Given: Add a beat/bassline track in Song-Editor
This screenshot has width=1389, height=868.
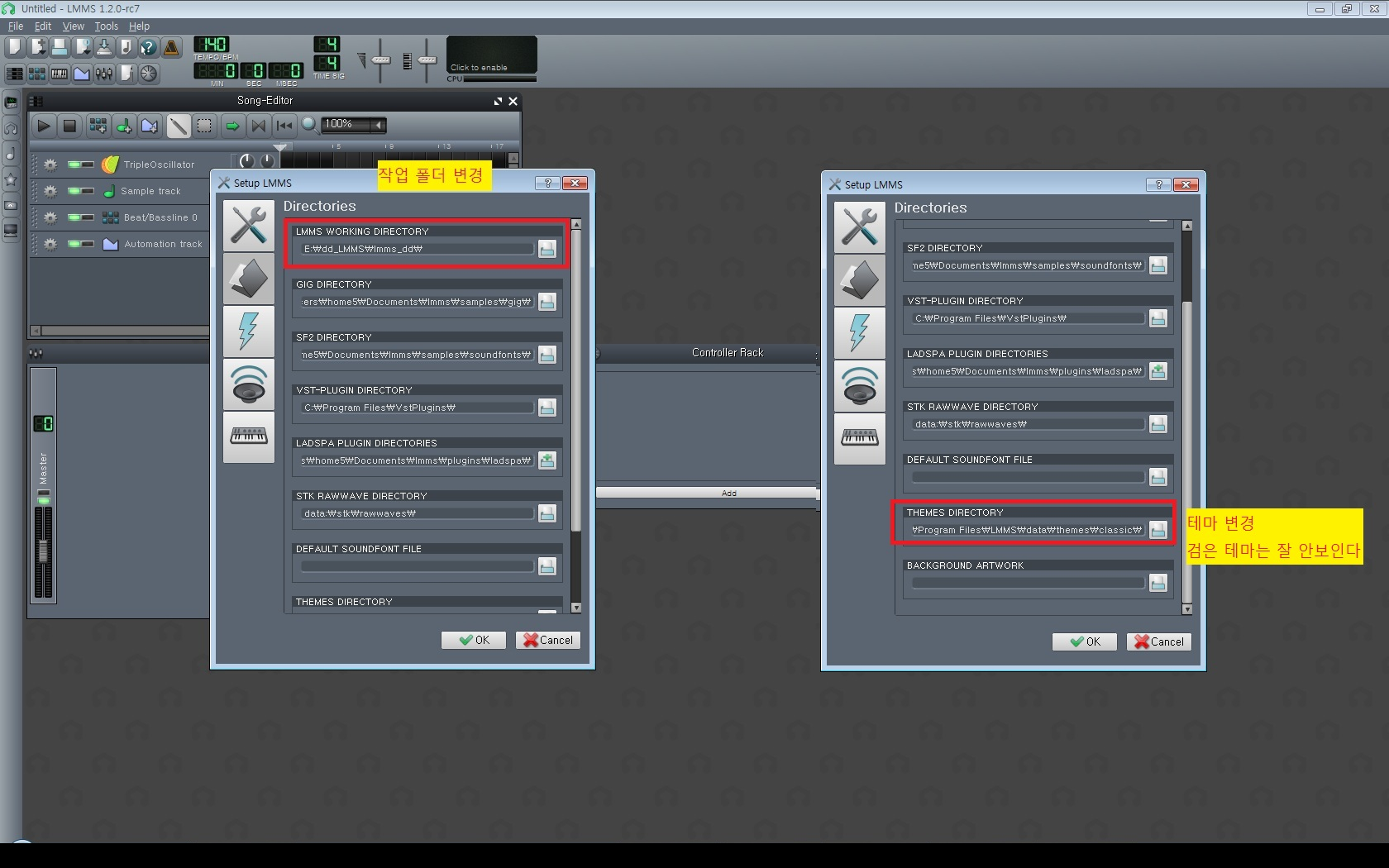Looking at the screenshot, I should [x=98, y=126].
